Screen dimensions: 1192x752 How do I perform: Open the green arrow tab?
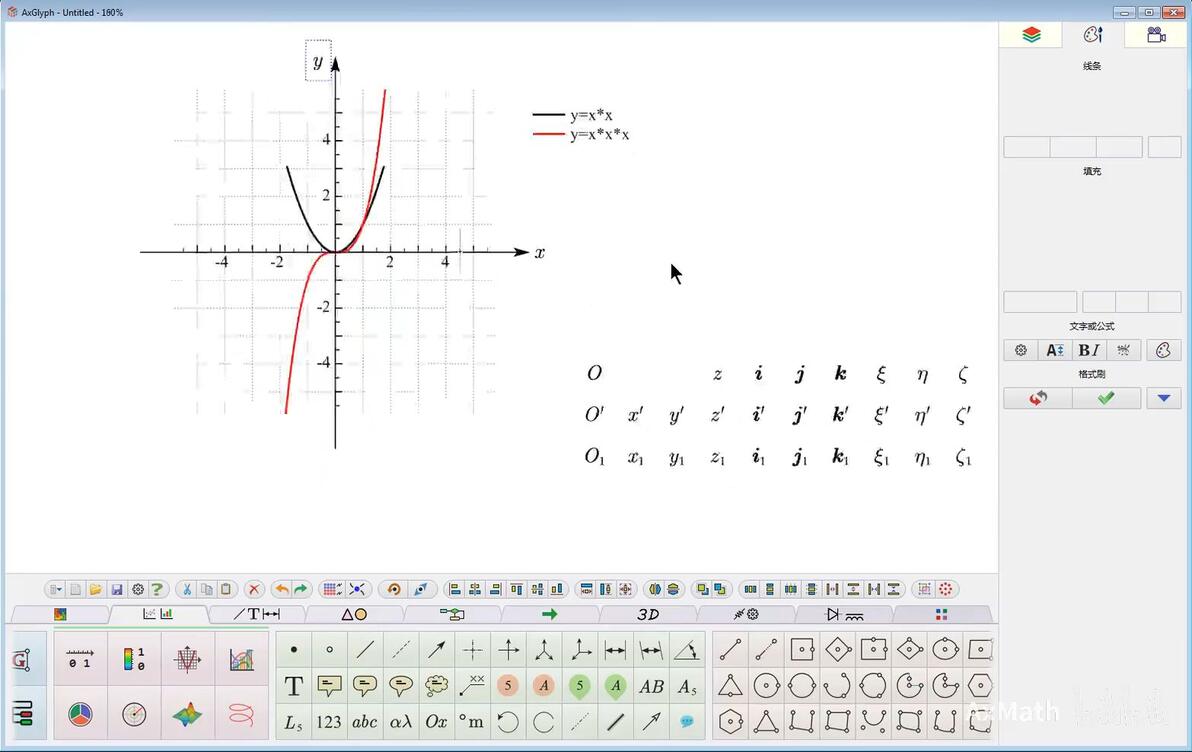tap(550, 614)
